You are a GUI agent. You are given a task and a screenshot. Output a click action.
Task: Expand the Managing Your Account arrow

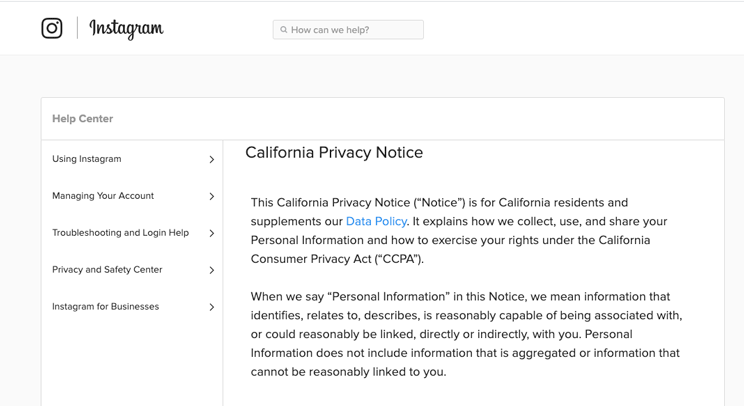(x=212, y=196)
